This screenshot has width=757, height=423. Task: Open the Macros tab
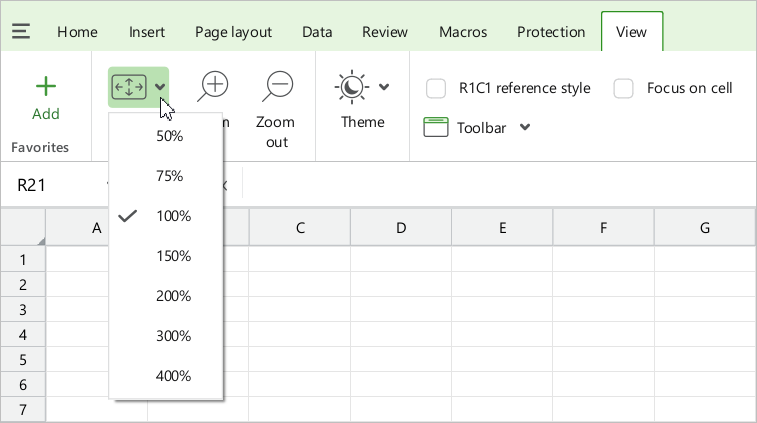point(463,32)
